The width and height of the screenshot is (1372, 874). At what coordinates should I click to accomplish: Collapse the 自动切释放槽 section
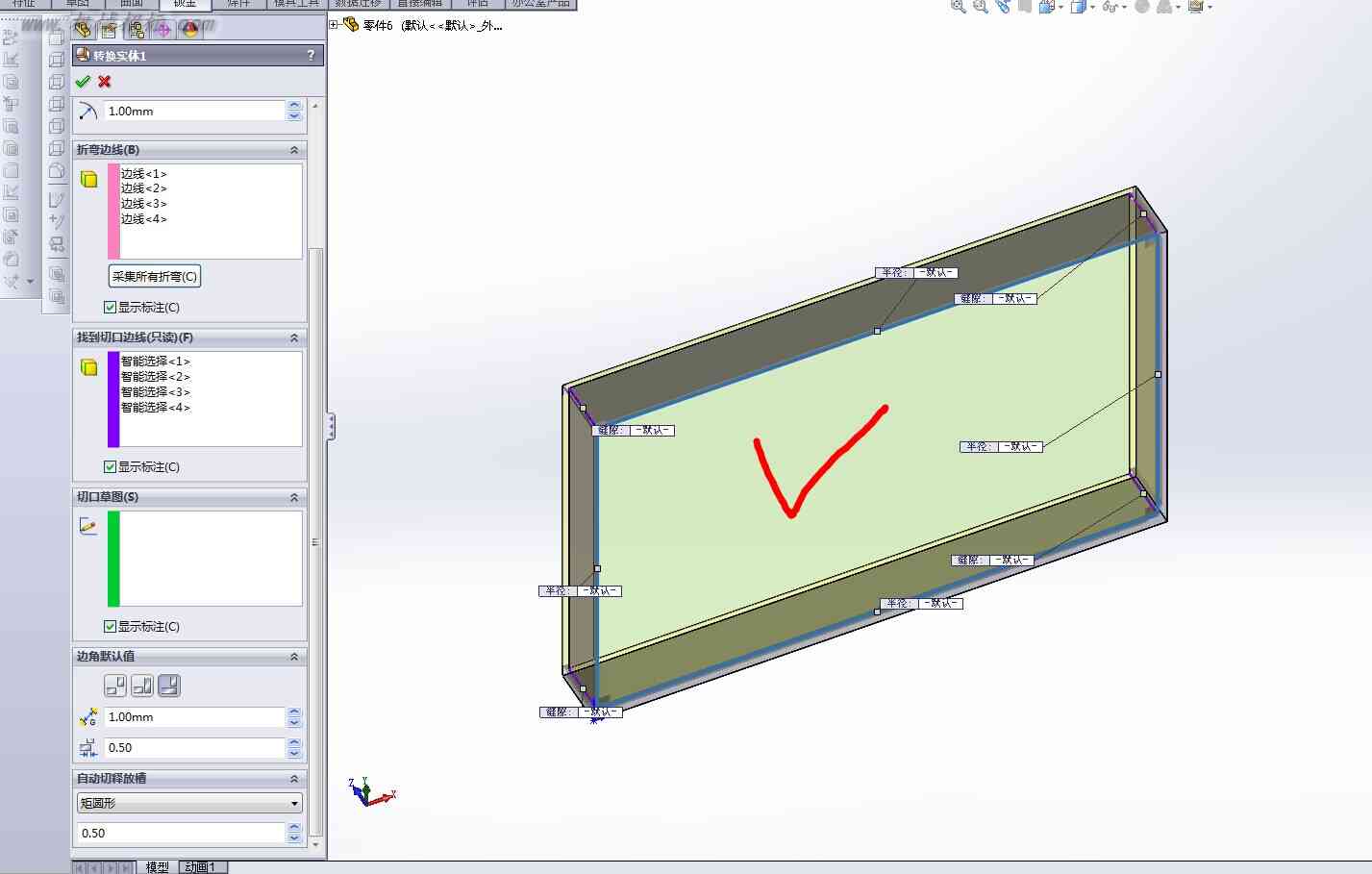click(x=294, y=779)
